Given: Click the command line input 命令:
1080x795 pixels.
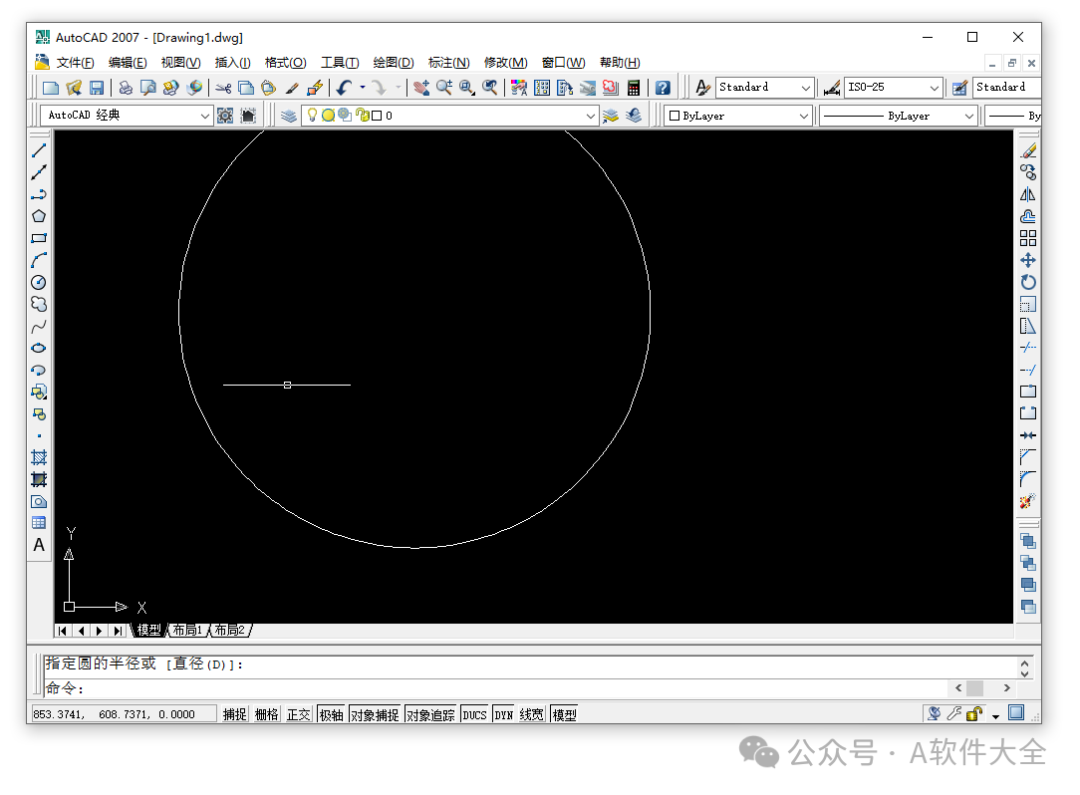Looking at the screenshot, I should click(496, 688).
